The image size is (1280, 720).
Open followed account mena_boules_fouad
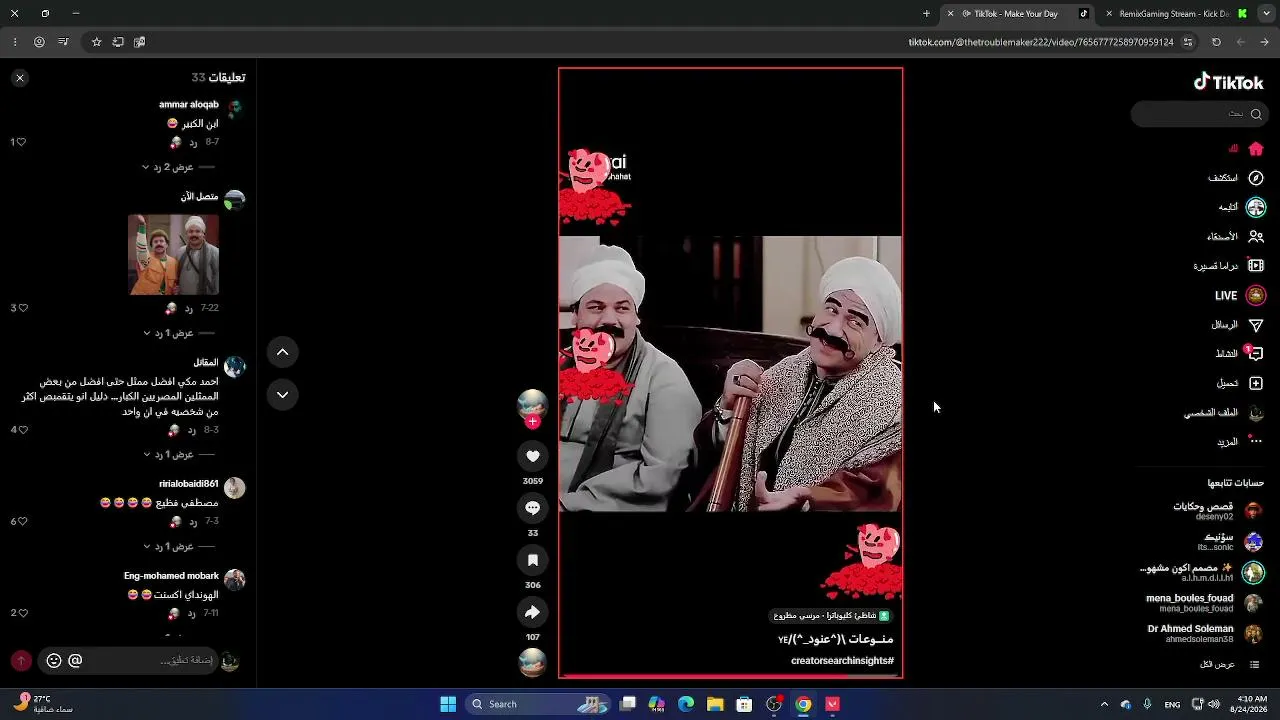click(1204, 603)
